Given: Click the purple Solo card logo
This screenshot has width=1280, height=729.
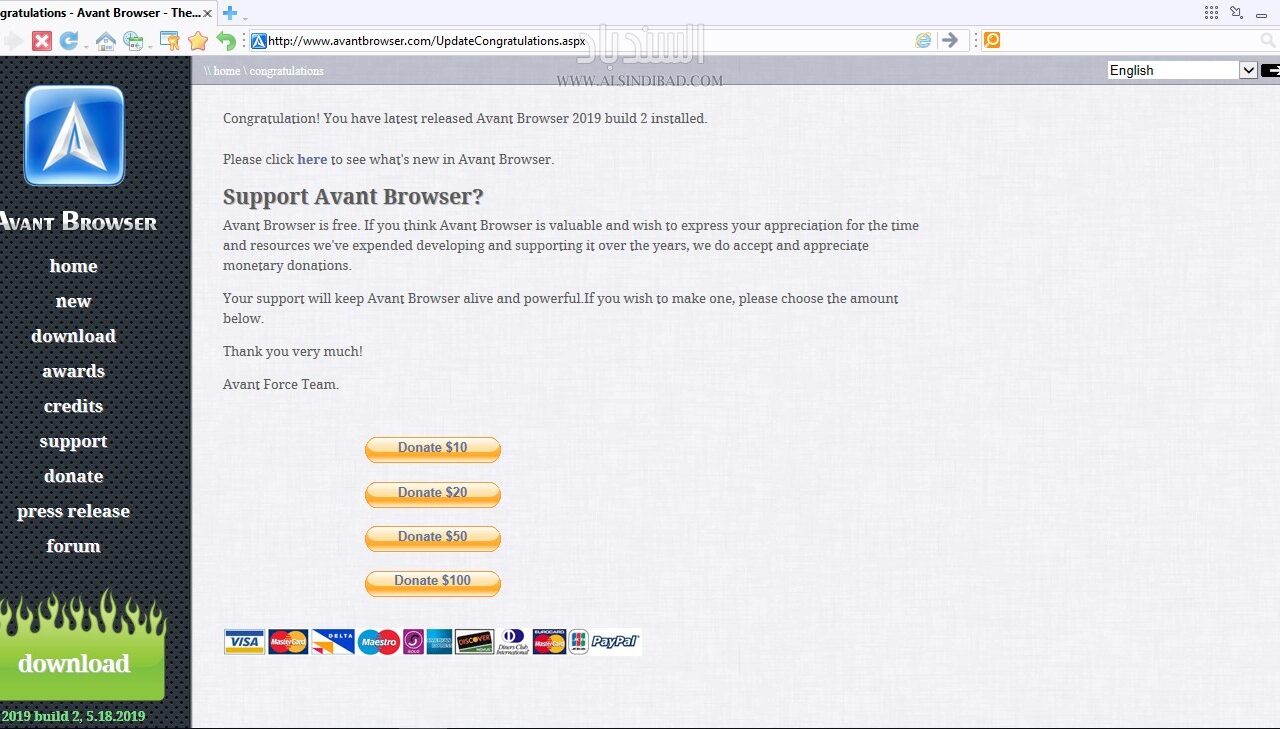Looking at the screenshot, I should click(413, 642).
